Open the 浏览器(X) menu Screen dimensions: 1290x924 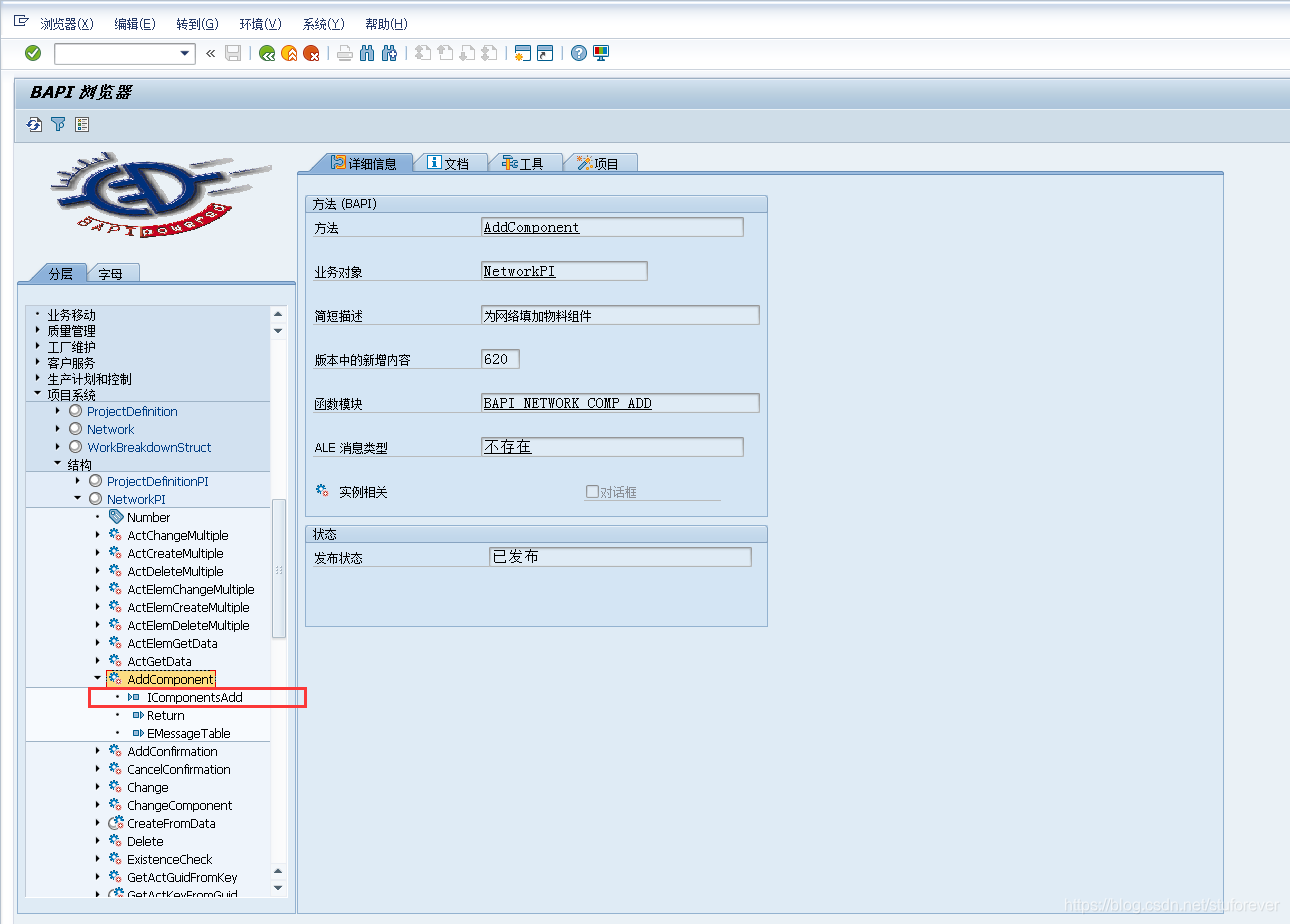coord(67,24)
